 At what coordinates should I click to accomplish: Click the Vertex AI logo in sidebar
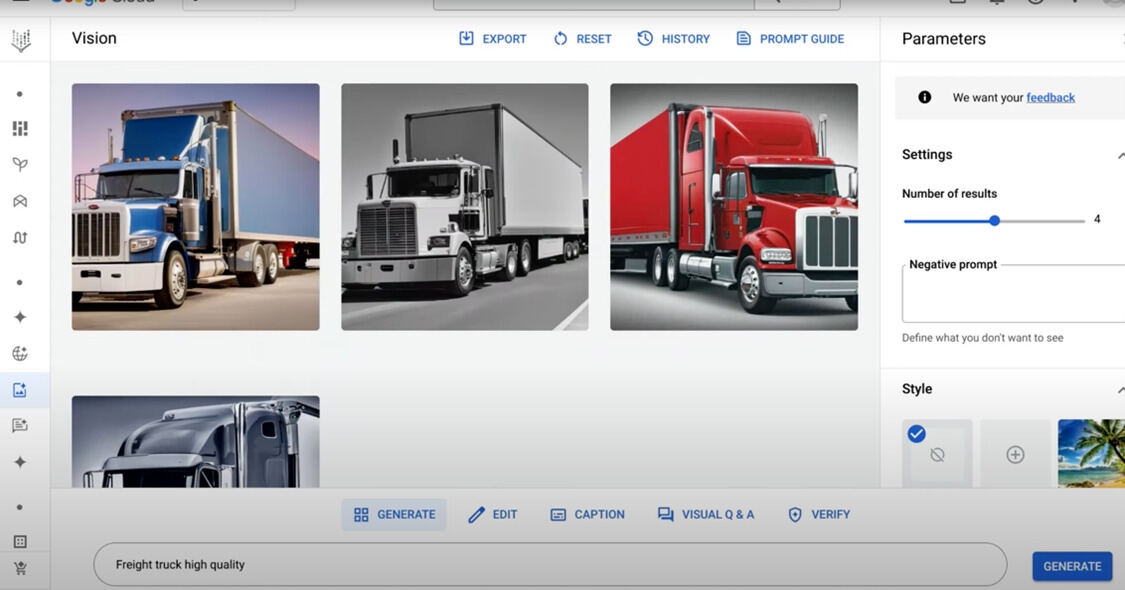(x=21, y=40)
